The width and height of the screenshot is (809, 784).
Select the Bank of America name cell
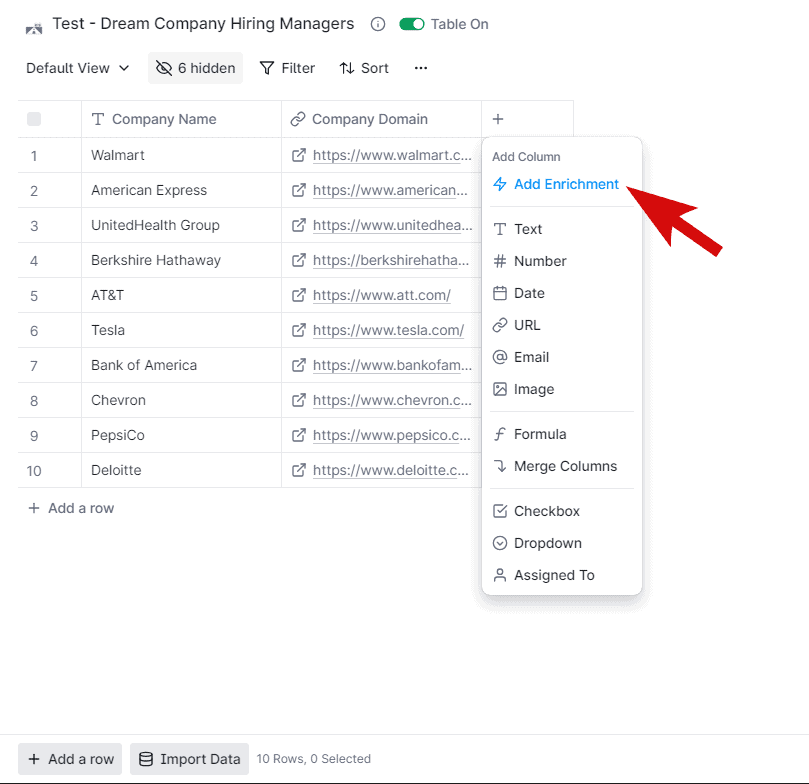coord(181,365)
